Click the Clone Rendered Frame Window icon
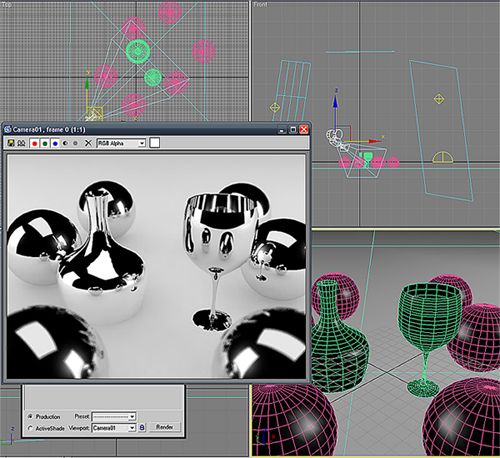The image size is (500, 458). [21, 143]
